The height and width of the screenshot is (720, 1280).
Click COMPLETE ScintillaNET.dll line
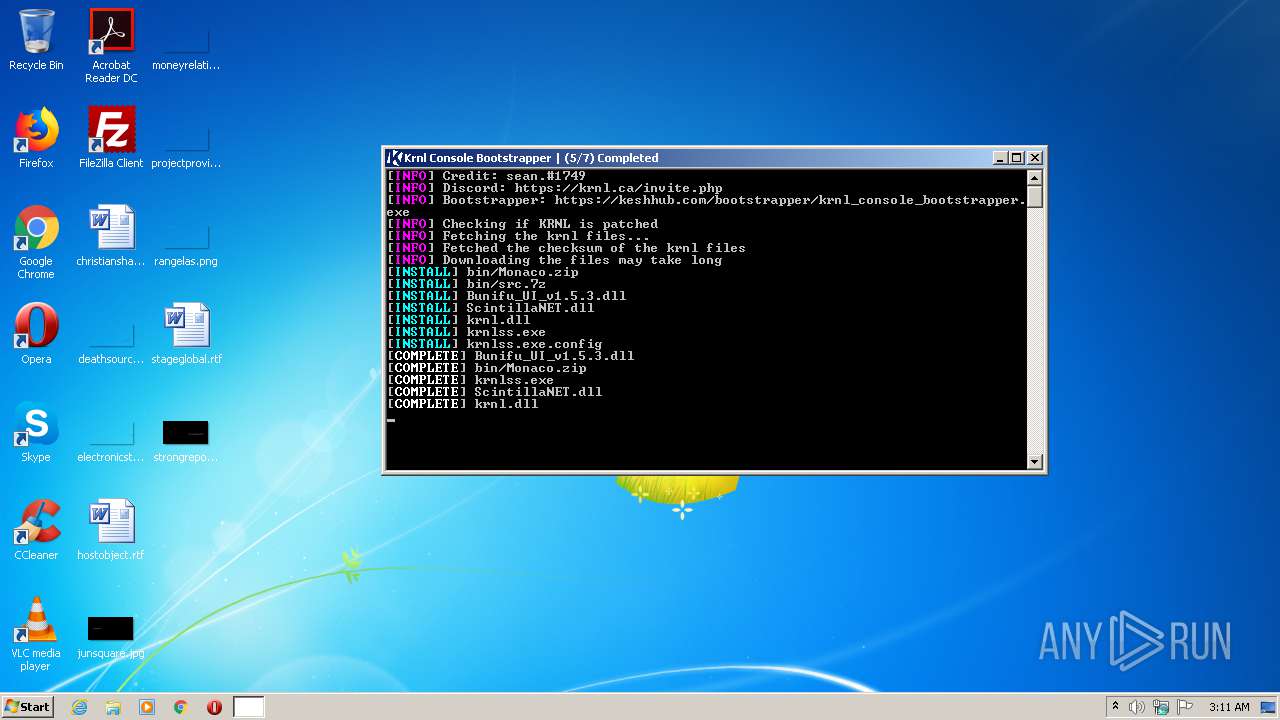pyautogui.click(x=495, y=392)
